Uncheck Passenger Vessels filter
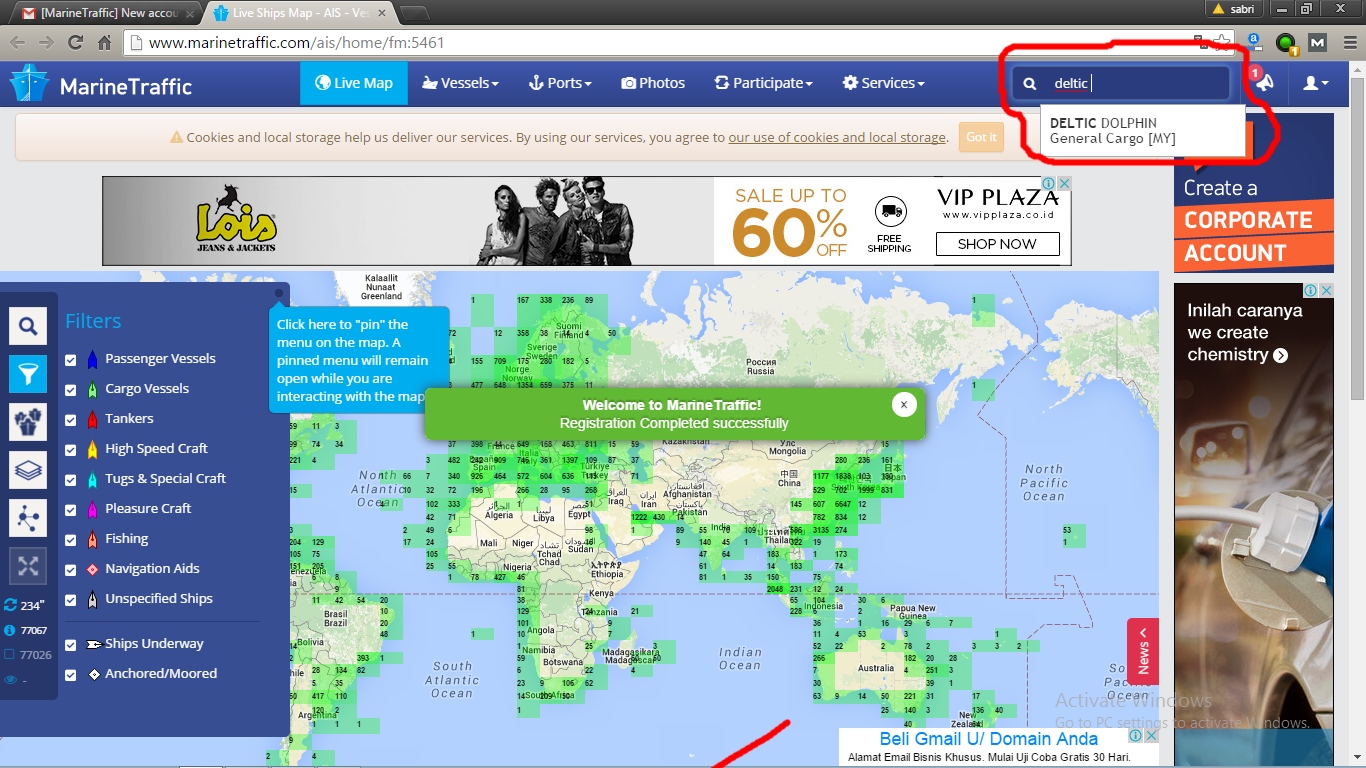 pyautogui.click(x=71, y=360)
